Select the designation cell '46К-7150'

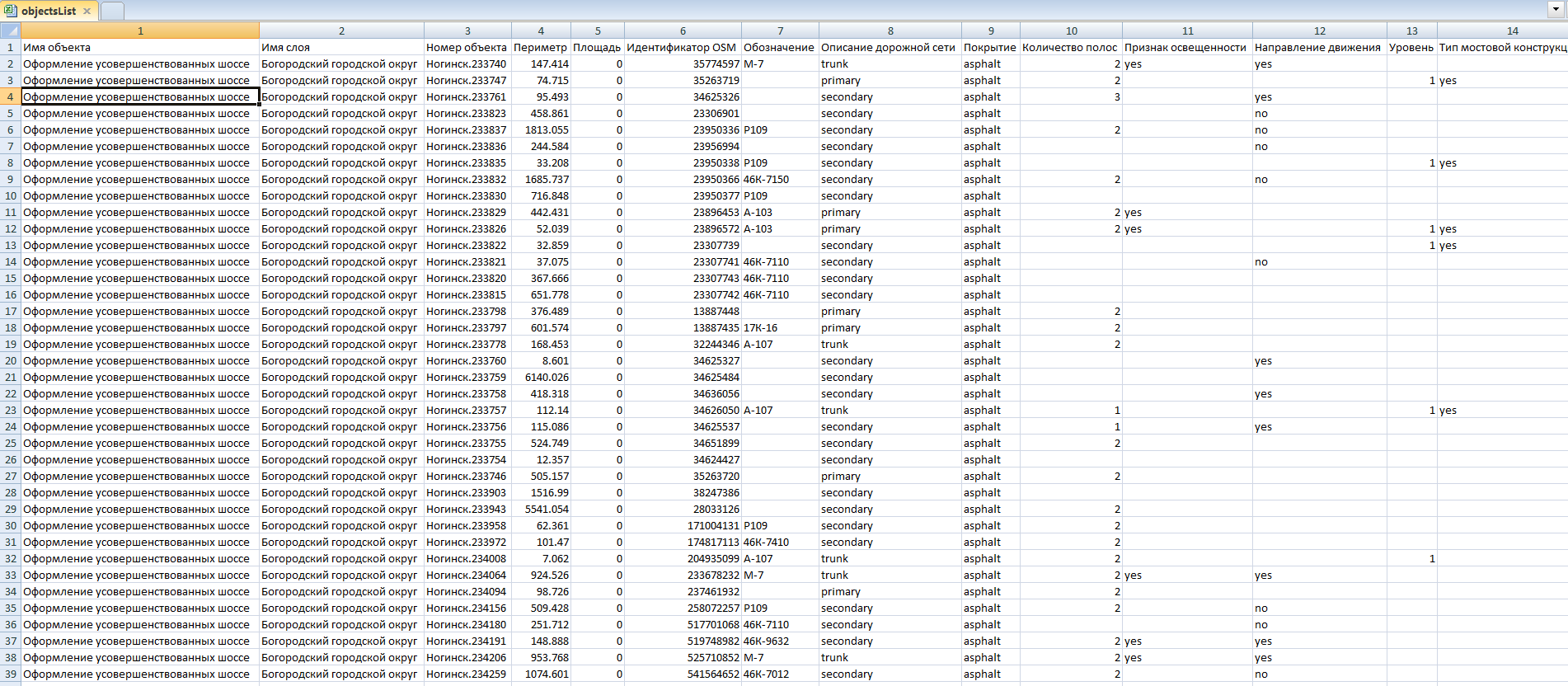click(780, 179)
